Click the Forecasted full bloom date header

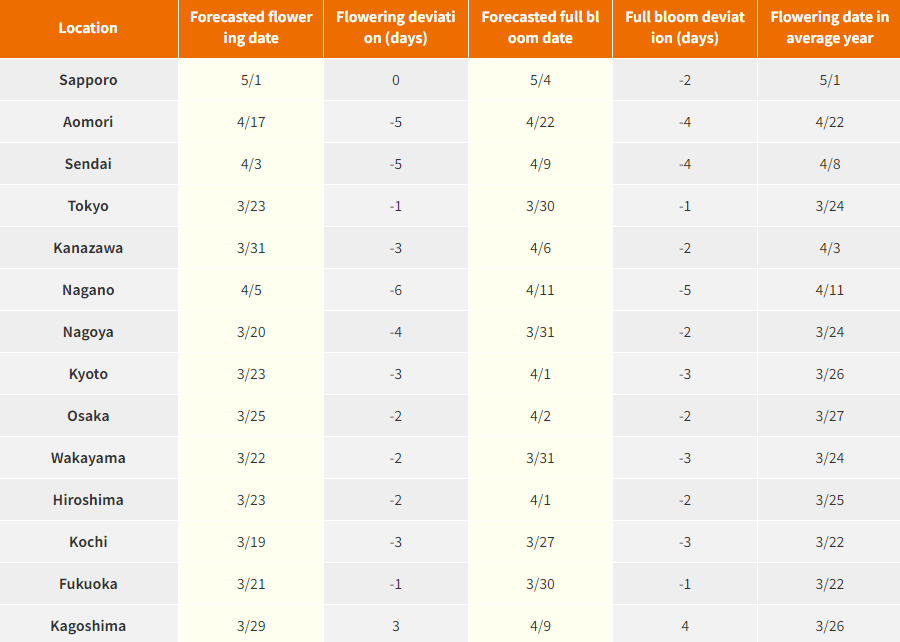click(540, 28)
